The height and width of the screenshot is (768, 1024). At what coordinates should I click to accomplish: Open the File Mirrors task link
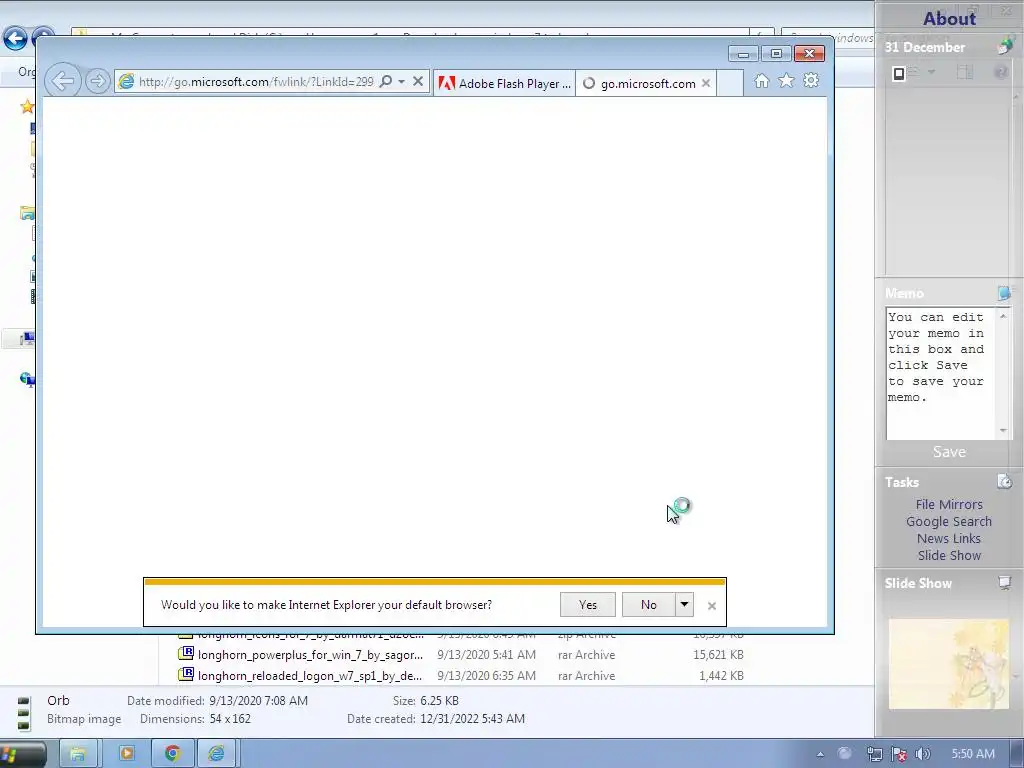point(949,504)
